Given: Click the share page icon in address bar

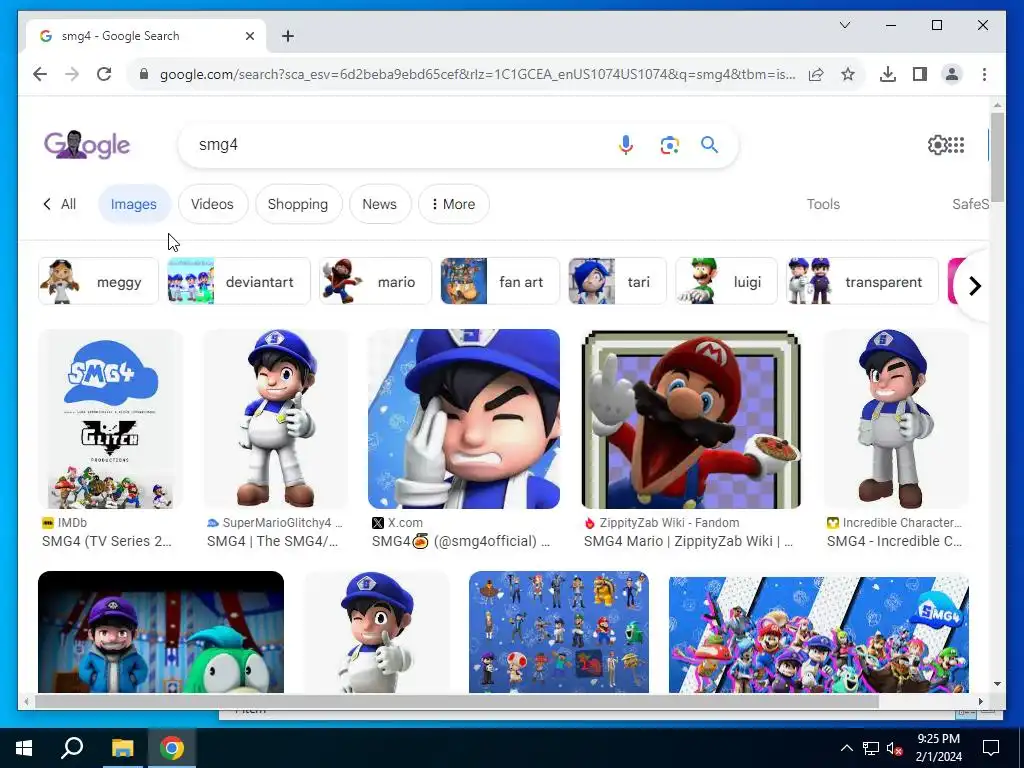Looking at the screenshot, I should tap(816, 74).
